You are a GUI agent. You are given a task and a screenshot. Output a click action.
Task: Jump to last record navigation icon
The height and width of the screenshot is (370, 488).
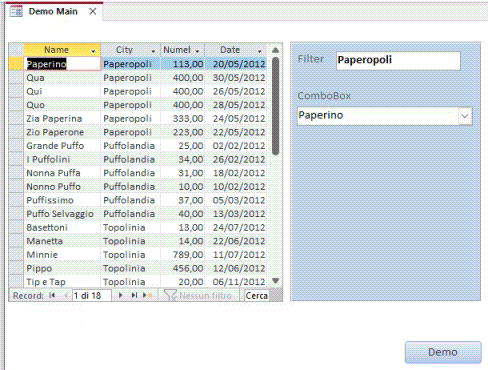134,295
